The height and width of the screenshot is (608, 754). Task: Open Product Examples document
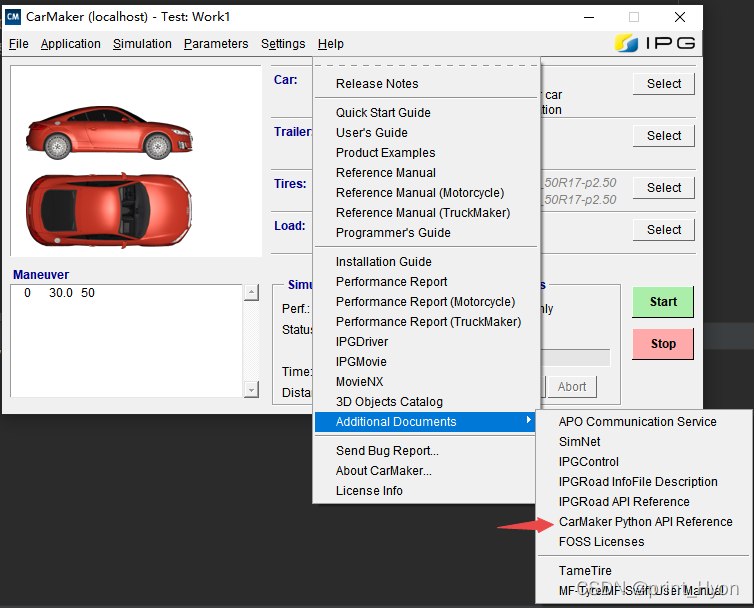[426, 152]
